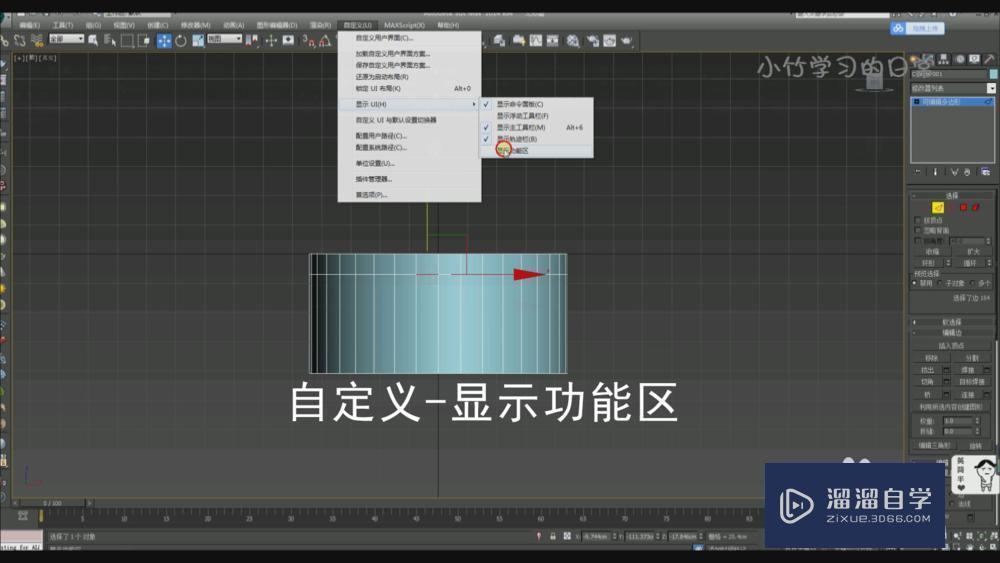
Task: Switch to the Display command panel tab
Action: [x=974, y=59]
